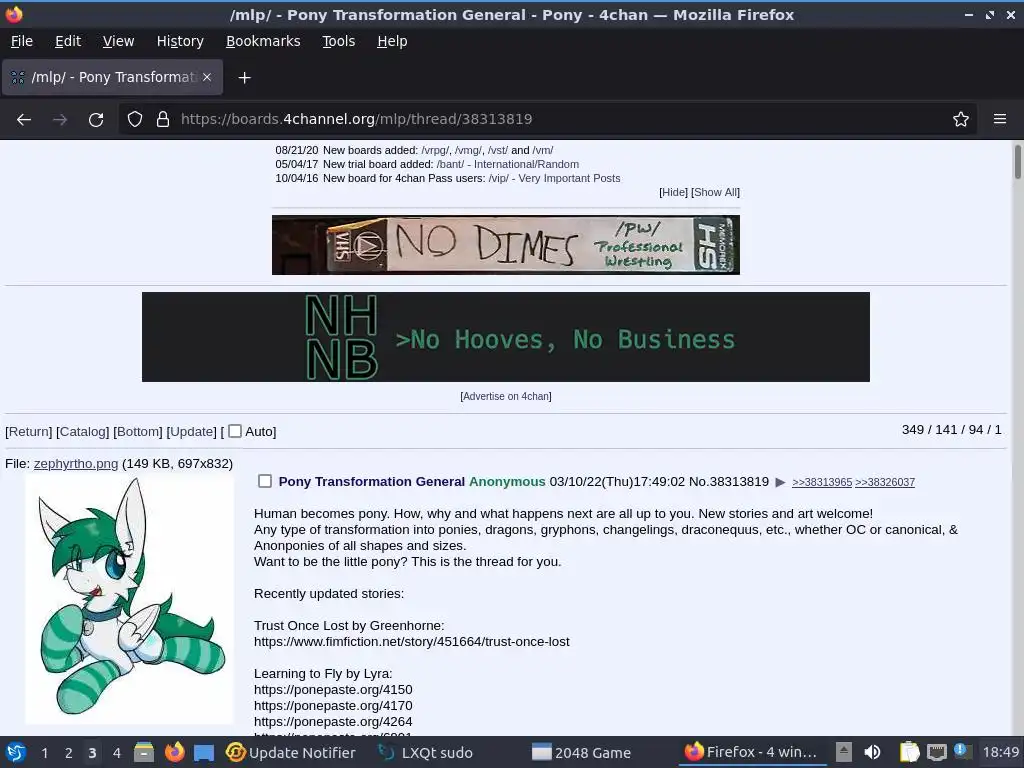This screenshot has width=1024, height=768.
Task: Click the removable media eject icon
Action: coord(844,752)
